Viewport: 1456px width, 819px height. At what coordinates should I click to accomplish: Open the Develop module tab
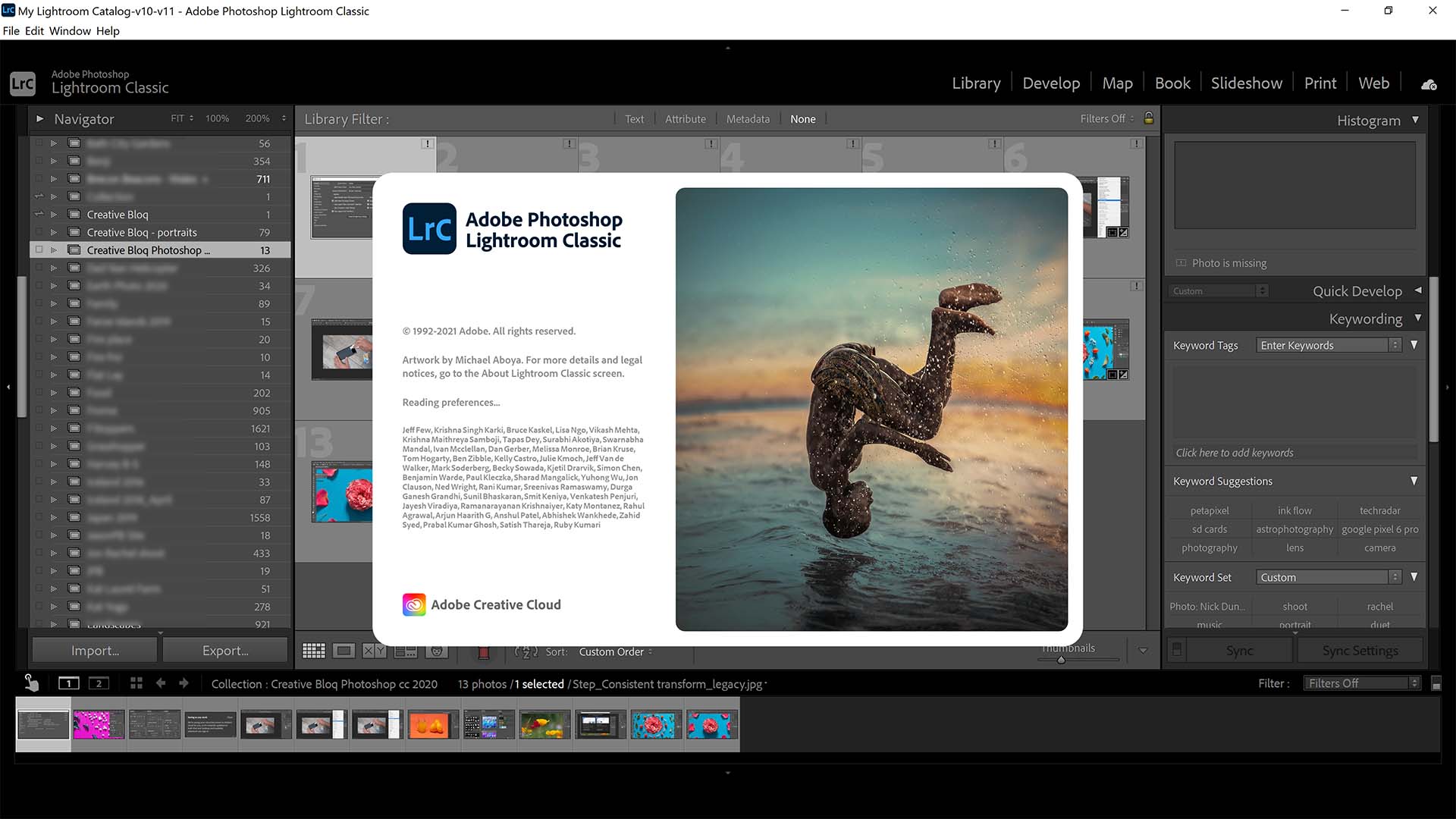[1051, 83]
